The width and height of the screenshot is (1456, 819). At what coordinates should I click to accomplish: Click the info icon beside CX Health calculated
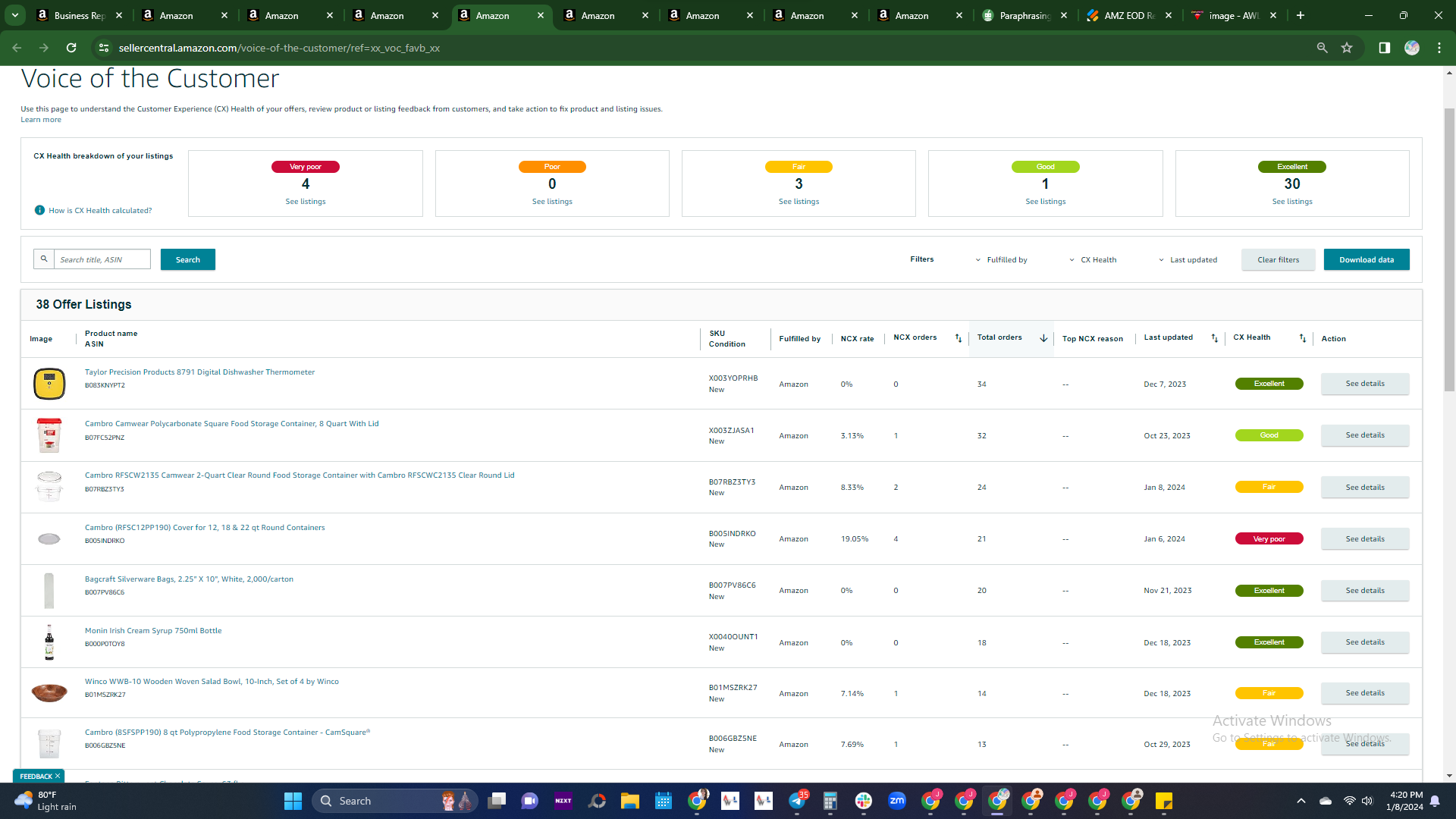coord(39,210)
